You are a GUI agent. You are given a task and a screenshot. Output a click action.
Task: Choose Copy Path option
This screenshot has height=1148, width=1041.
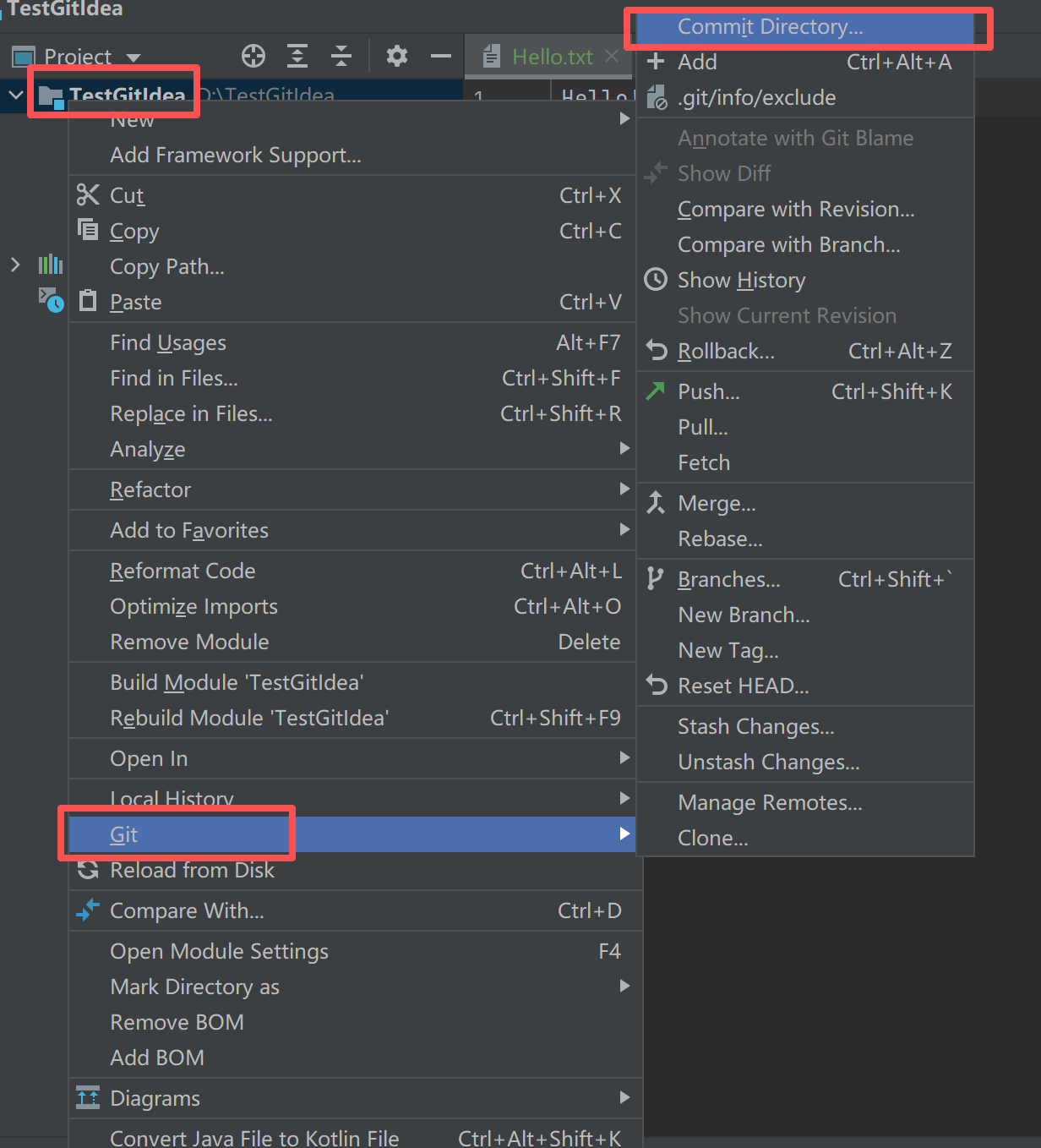pyautogui.click(x=352, y=266)
